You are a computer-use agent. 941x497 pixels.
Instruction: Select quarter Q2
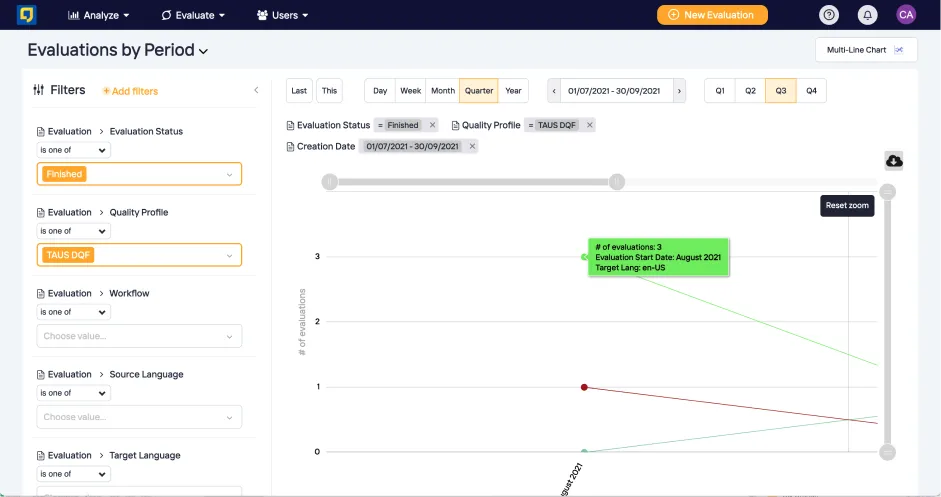tap(750, 91)
